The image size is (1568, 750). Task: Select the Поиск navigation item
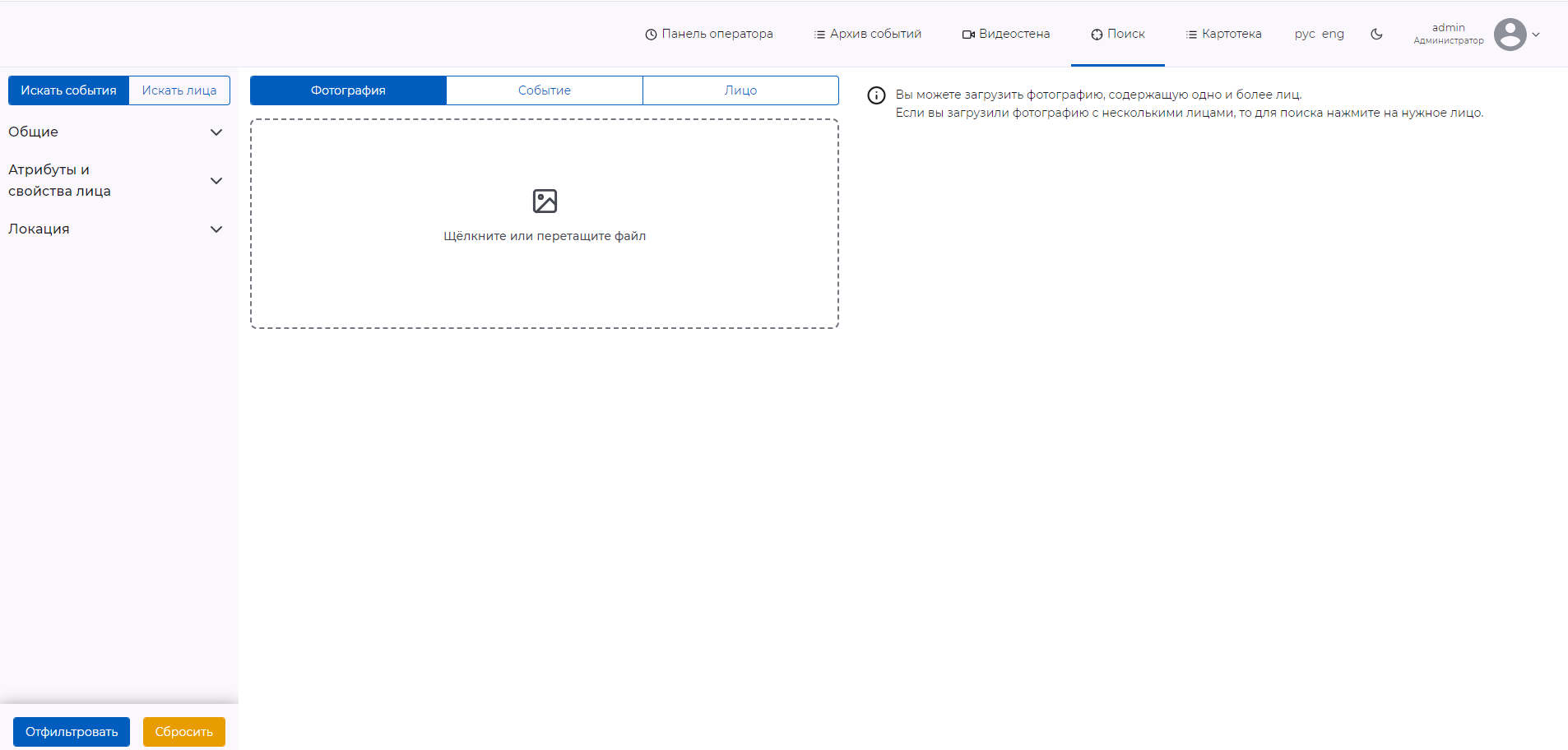pos(1118,34)
